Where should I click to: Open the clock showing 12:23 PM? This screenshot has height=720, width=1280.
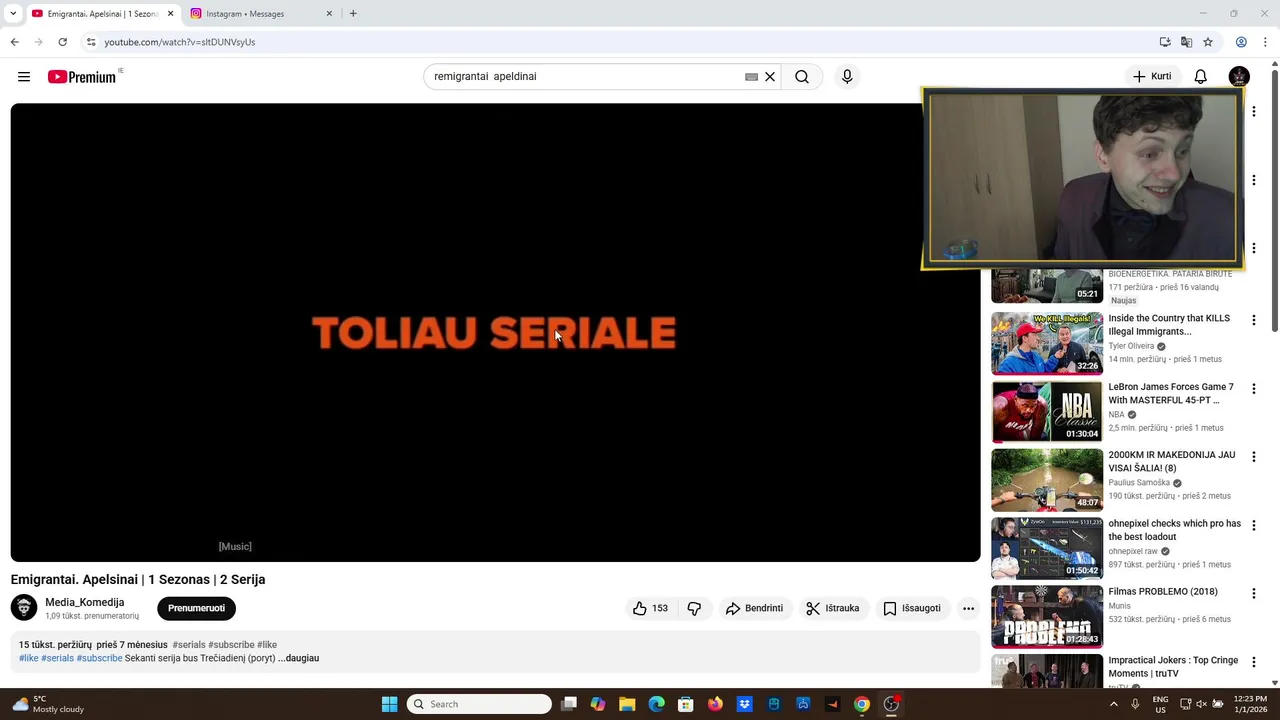tap(1250, 704)
